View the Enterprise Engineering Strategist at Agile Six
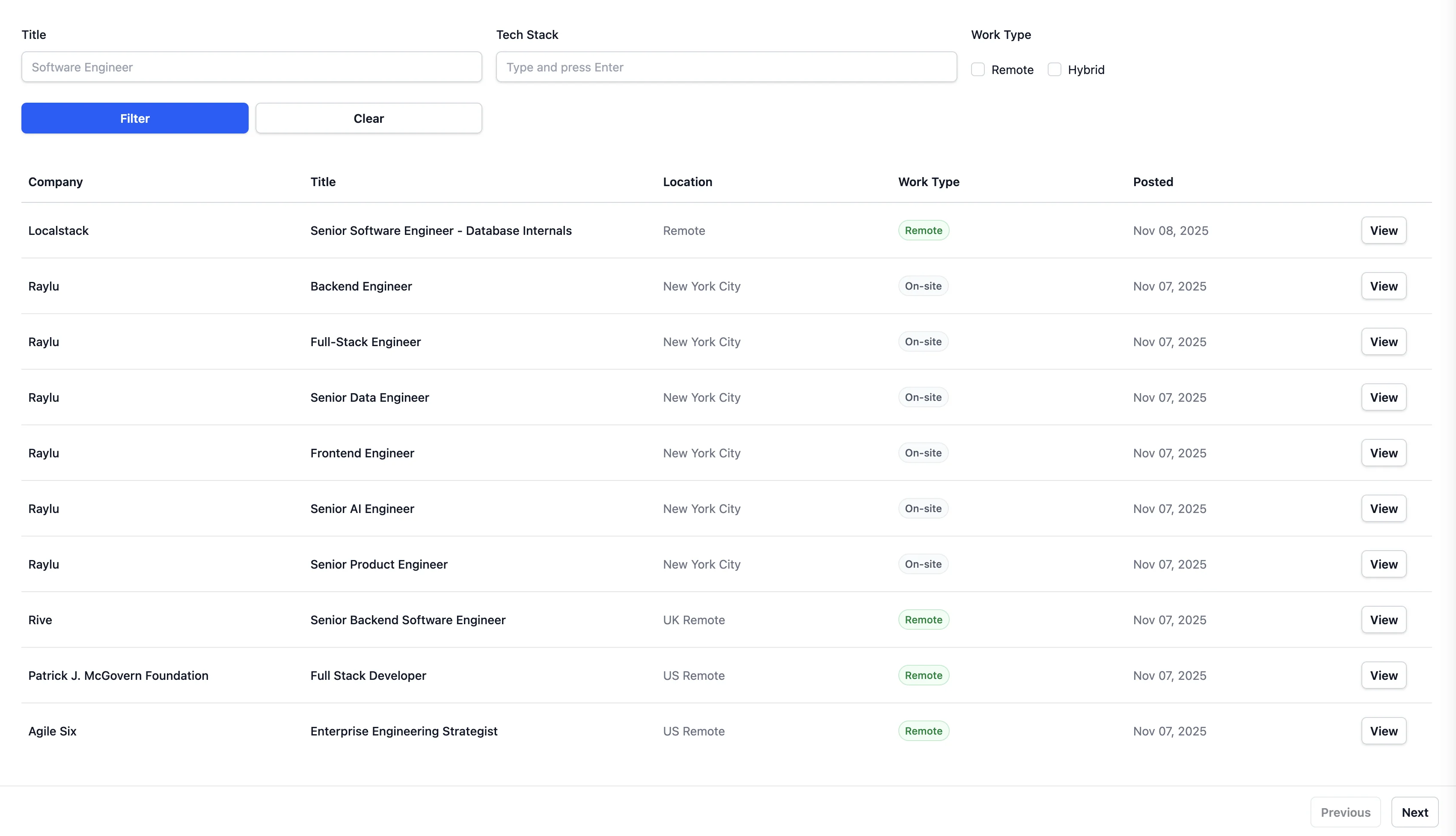The image size is (1456, 836). [x=1383, y=731]
